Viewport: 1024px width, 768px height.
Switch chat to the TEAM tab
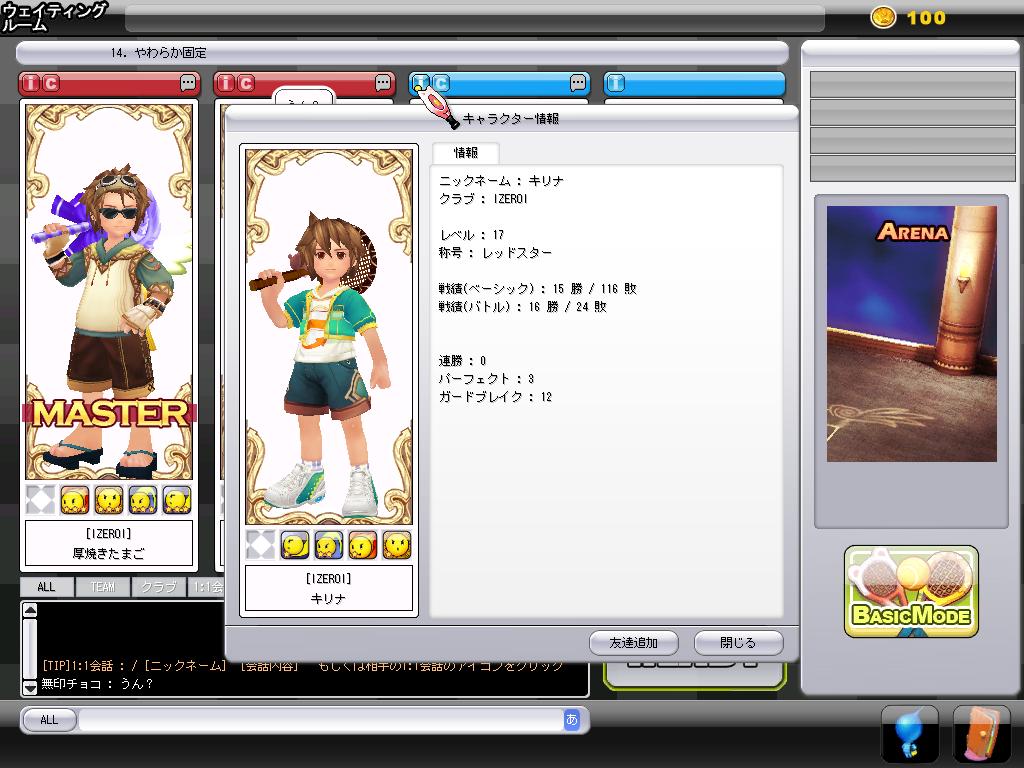pos(102,587)
